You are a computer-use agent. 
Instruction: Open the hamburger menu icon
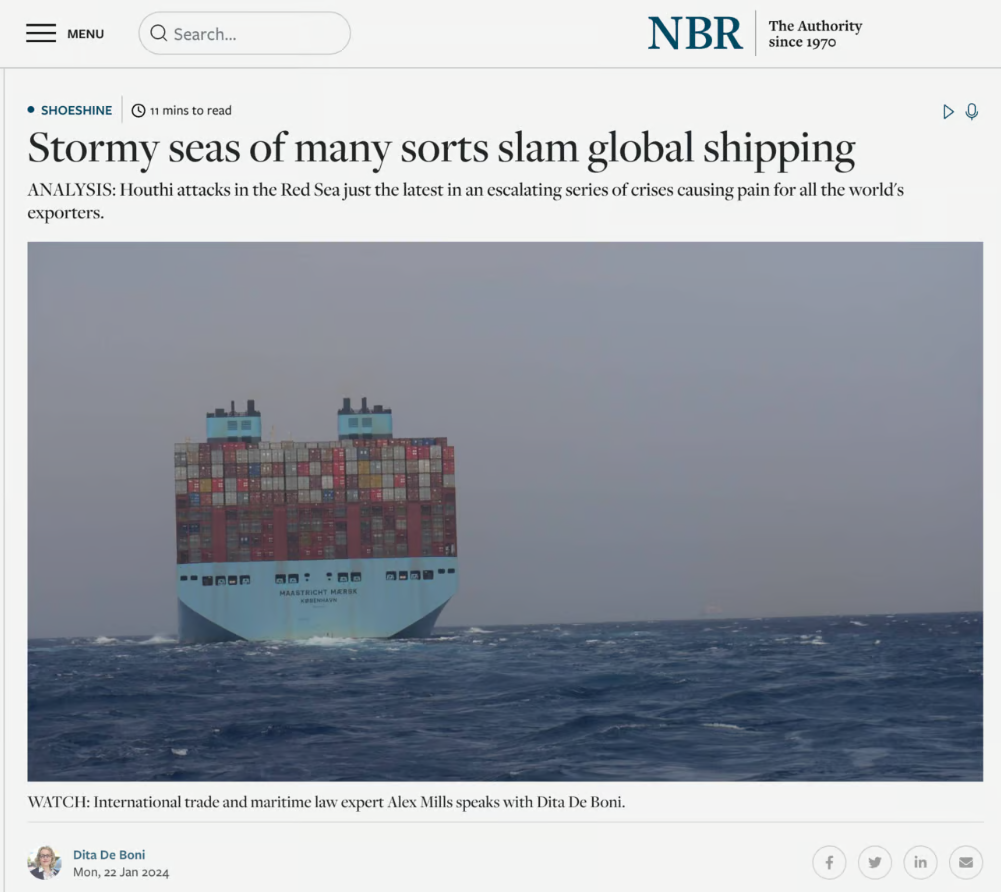click(x=41, y=33)
